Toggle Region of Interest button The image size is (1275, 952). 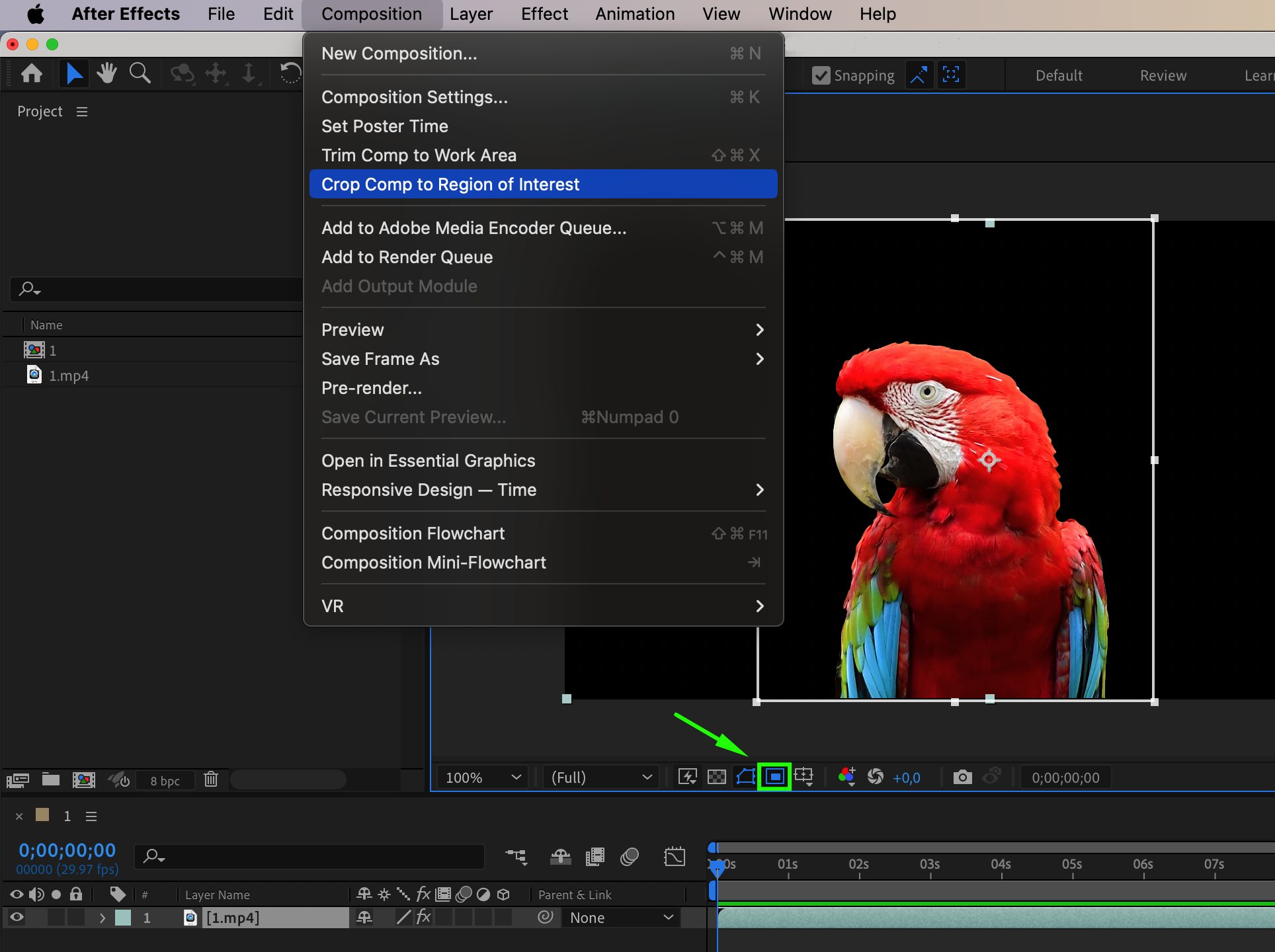pyautogui.click(x=774, y=777)
